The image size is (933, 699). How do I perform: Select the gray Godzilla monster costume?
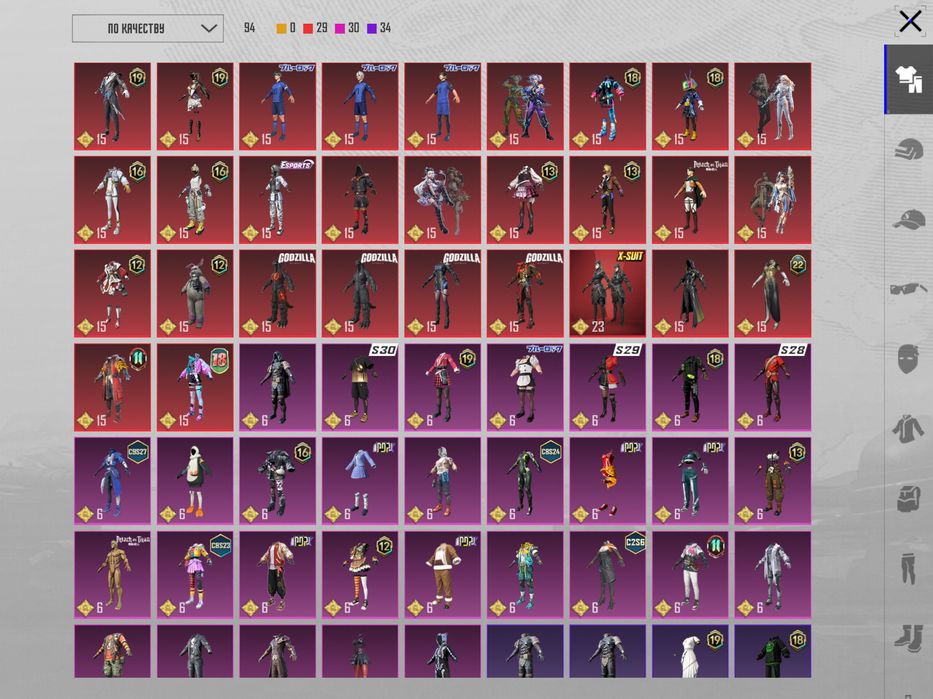[360, 293]
